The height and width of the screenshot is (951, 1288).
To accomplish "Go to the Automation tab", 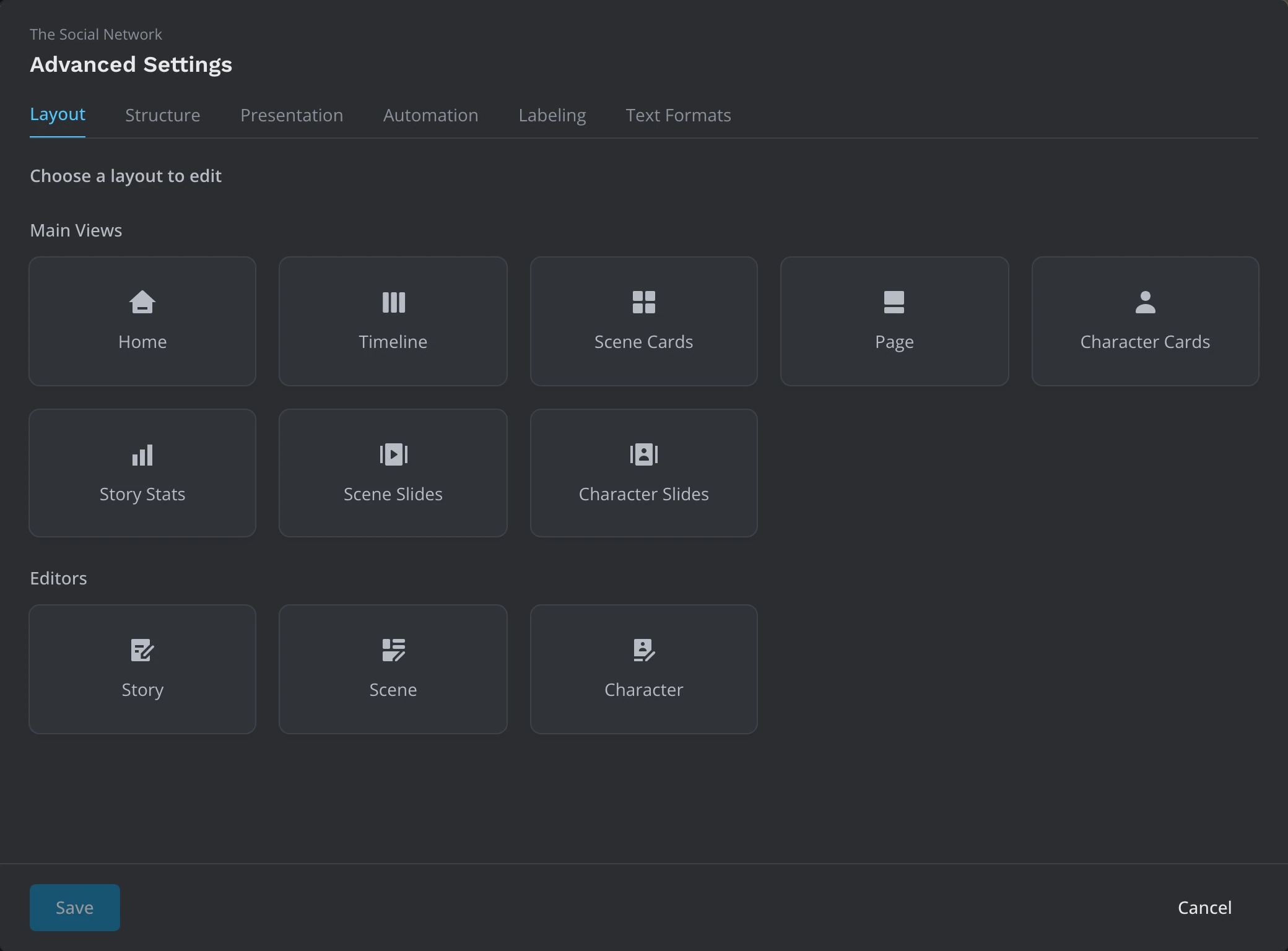I will (x=430, y=115).
